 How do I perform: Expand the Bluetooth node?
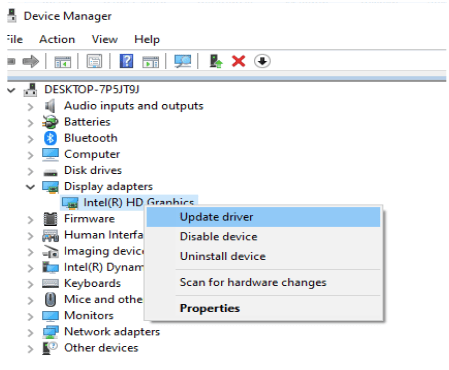30,139
